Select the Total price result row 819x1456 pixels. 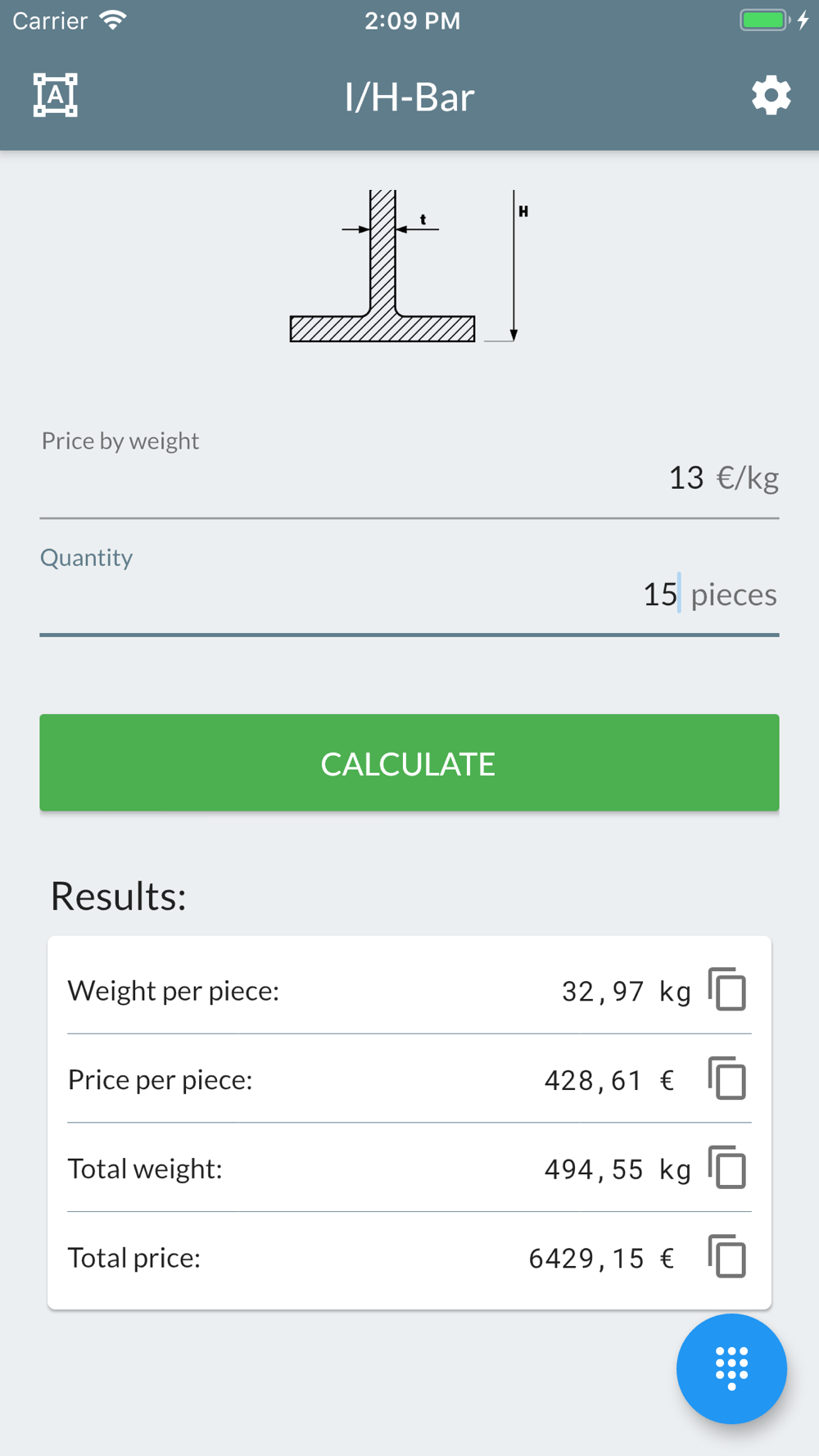coord(409,1257)
